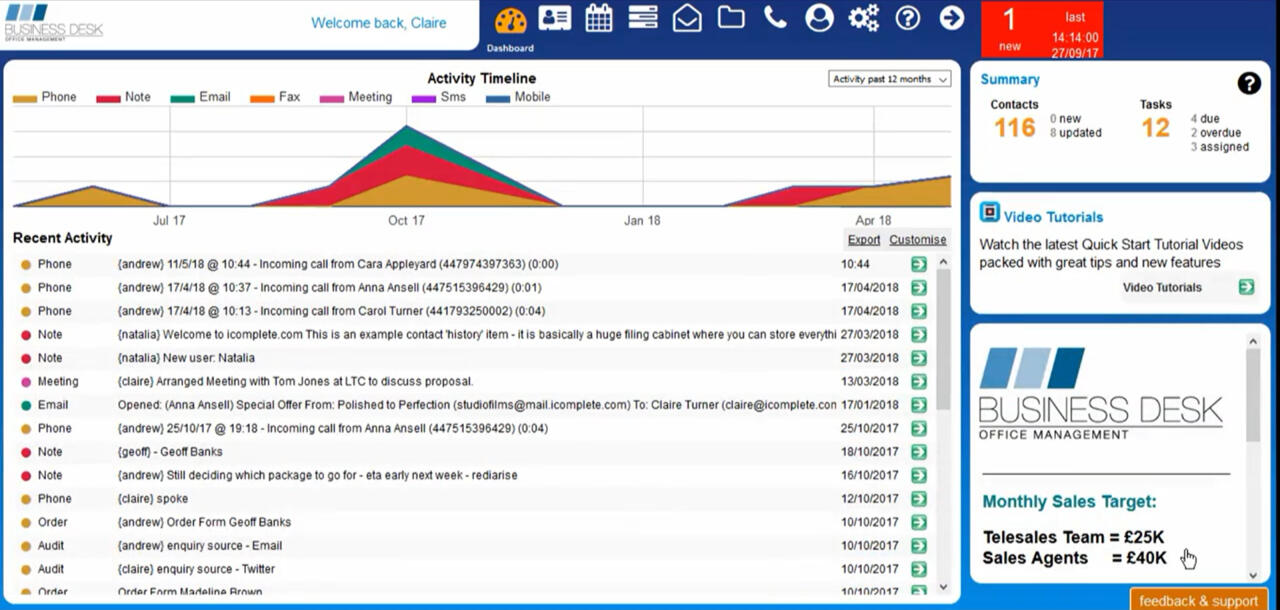Expand the new messages notification counter
The image size is (1280, 610).
pyautogui.click(x=1008, y=26)
